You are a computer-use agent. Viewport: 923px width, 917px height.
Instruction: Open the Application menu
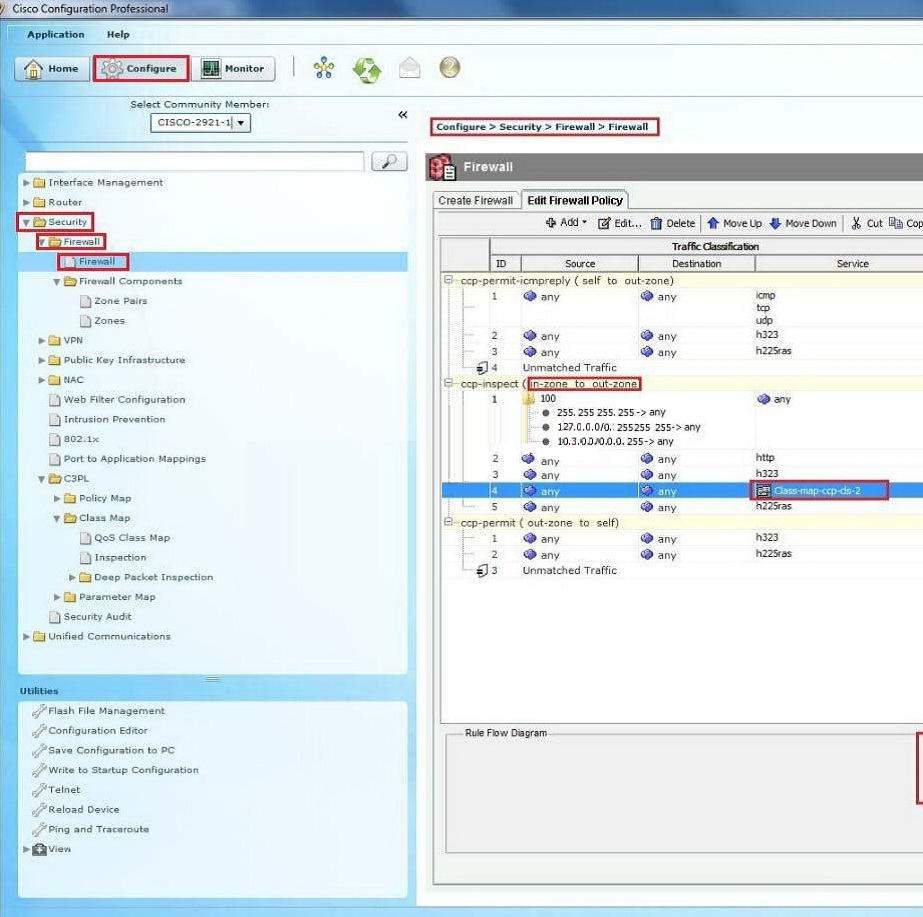56,35
